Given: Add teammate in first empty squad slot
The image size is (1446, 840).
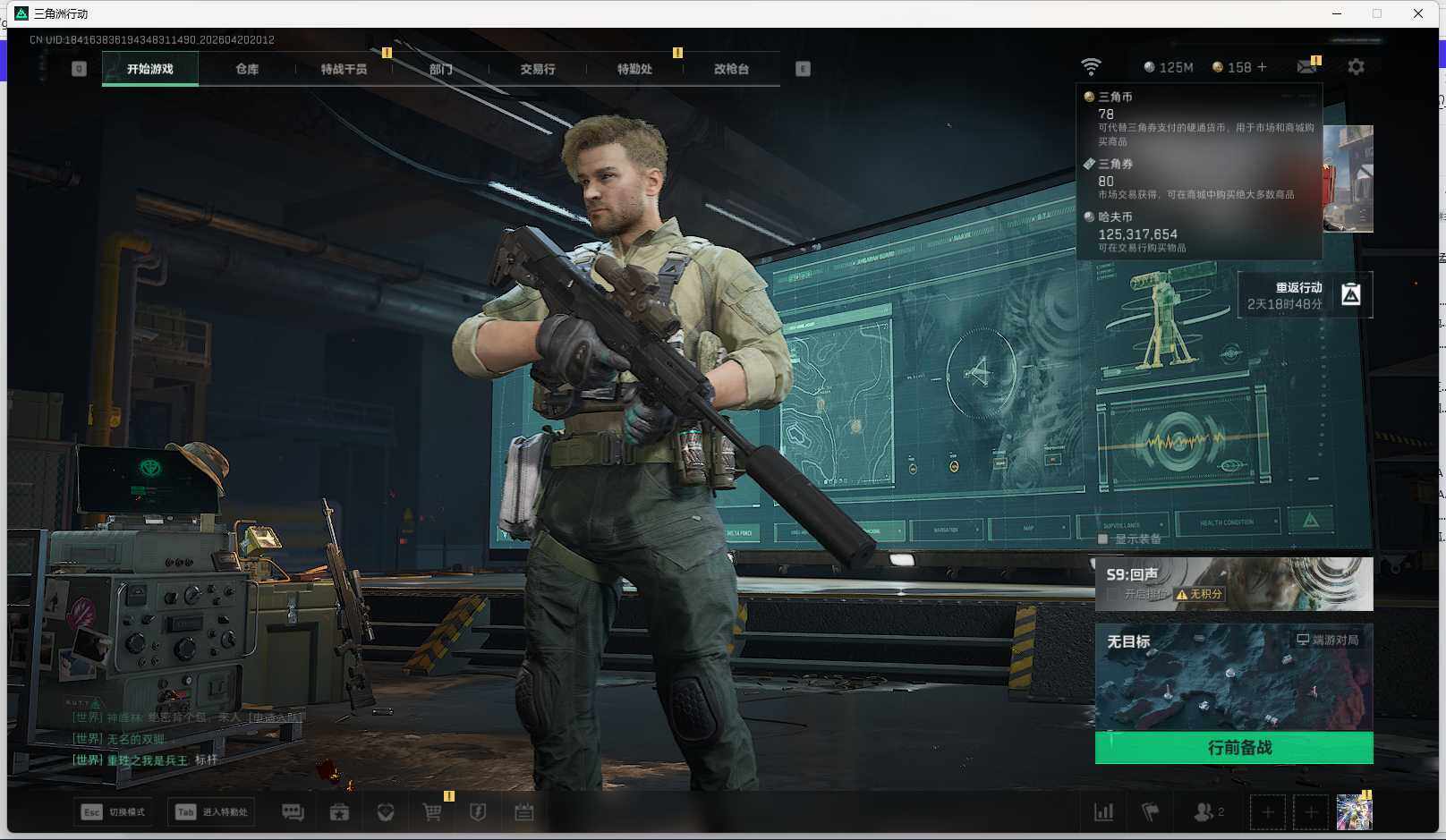Looking at the screenshot, I should pyautogui.click(x=1268, y=812).
